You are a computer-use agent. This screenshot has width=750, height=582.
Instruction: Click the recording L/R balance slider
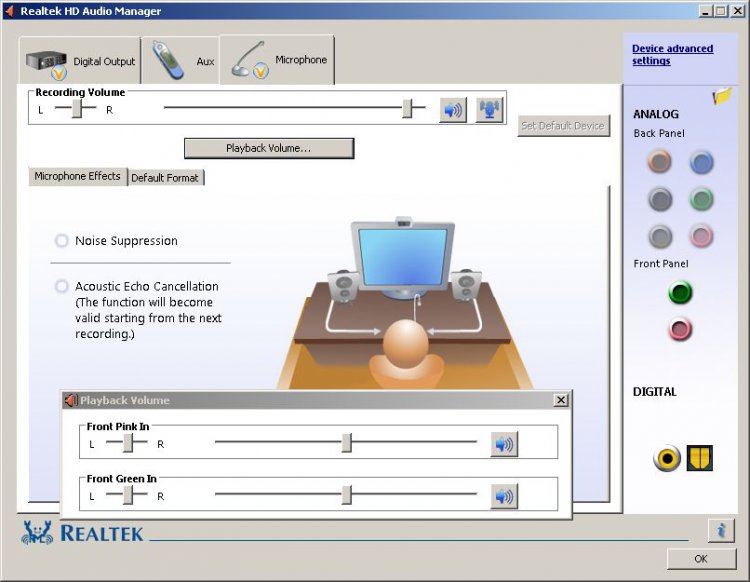pyautogui.click(x=76, y=109)
